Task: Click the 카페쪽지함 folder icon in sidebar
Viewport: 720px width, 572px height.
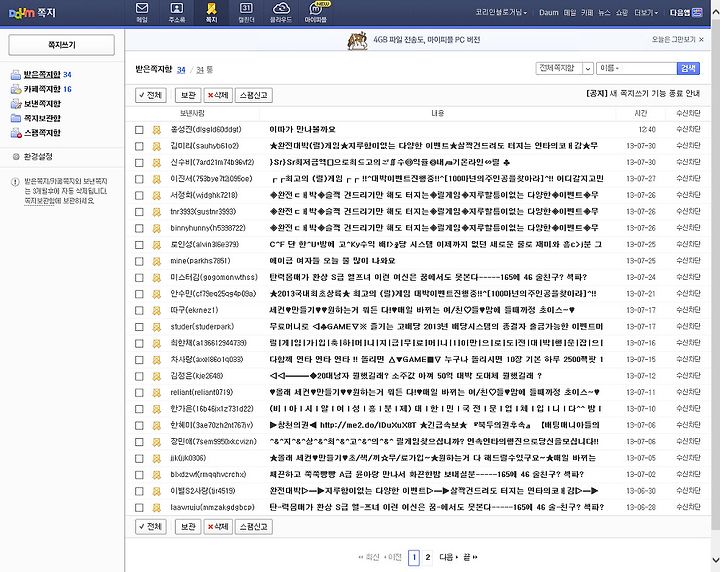Action: click(x=16, y=89)
